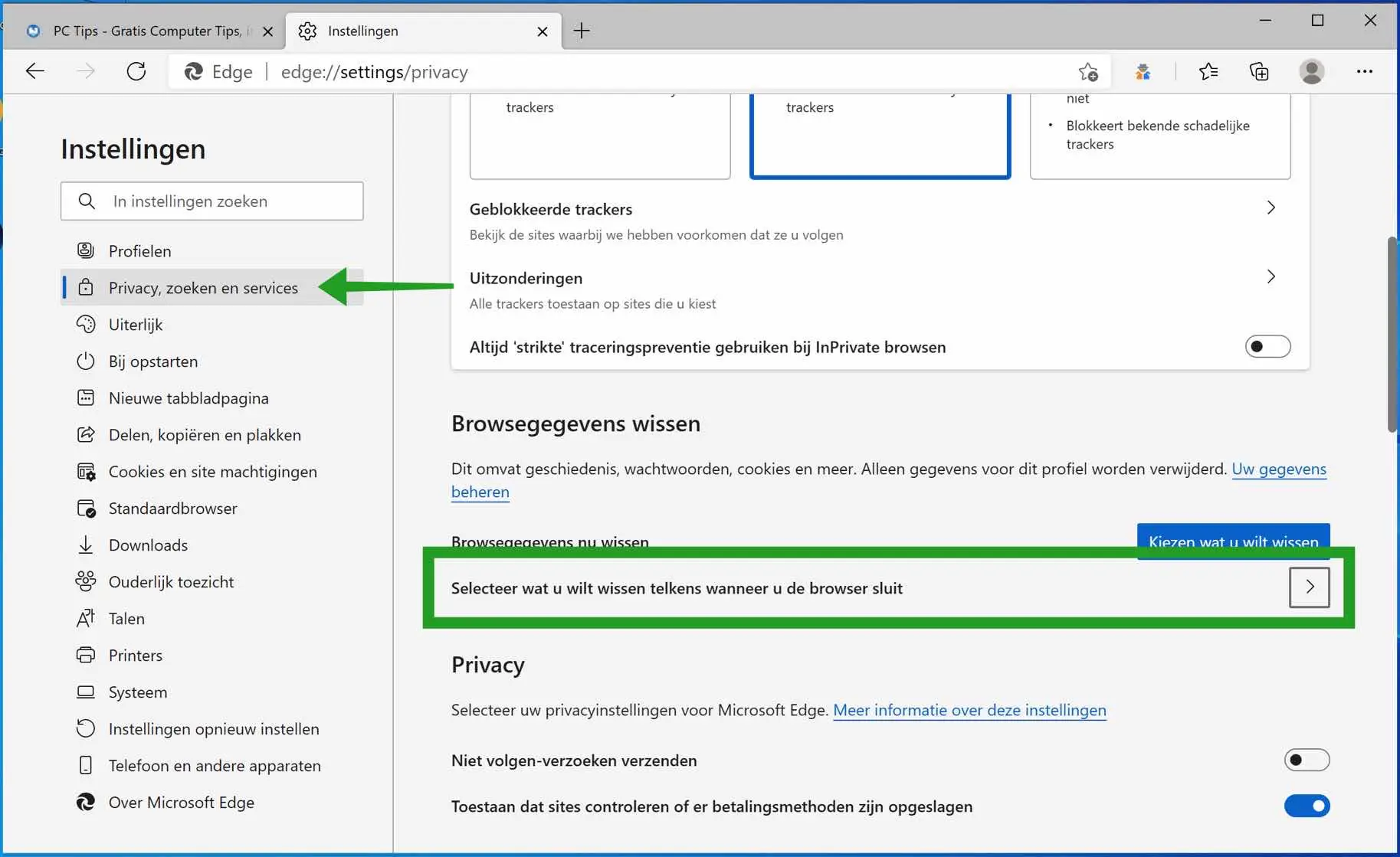Open a new tab with plus button

point(582,31)
